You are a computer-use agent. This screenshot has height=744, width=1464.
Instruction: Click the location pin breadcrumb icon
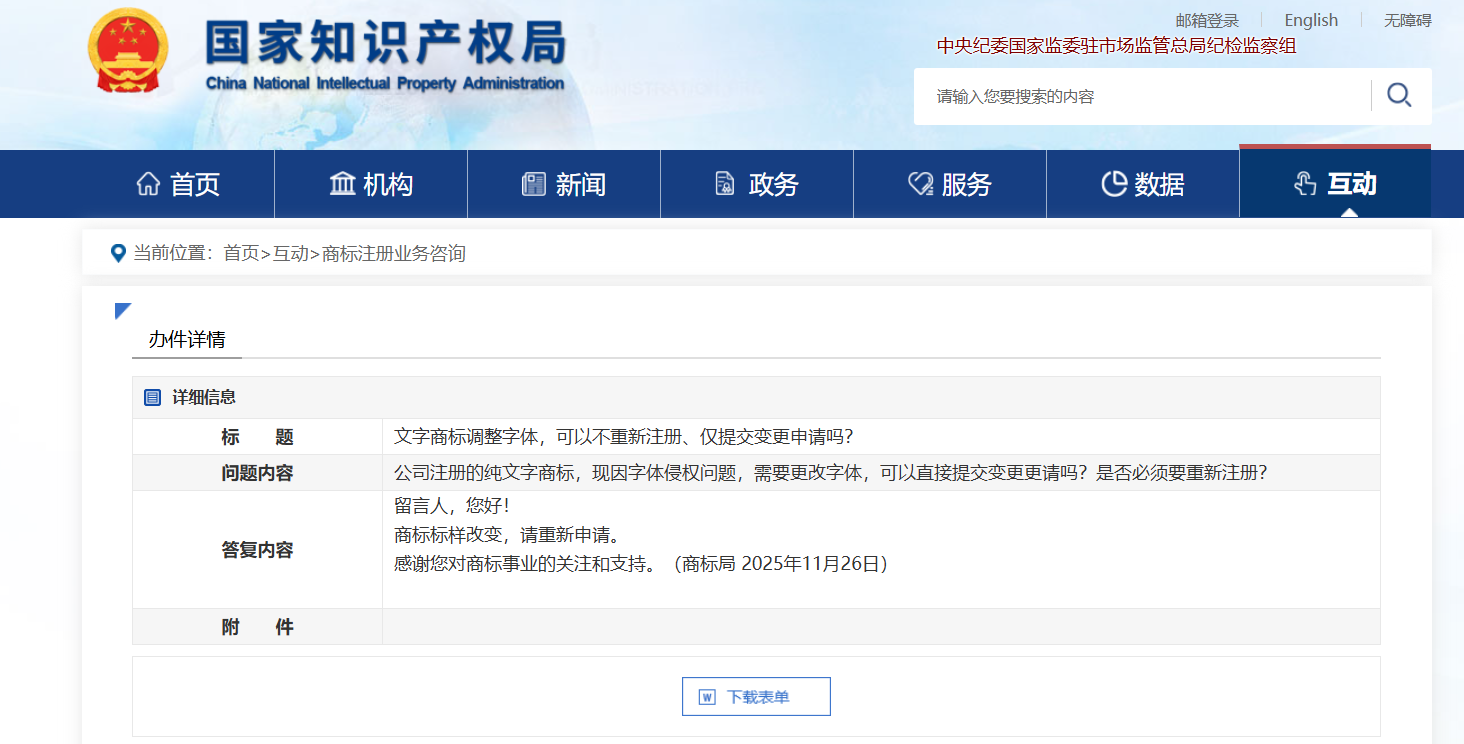pyautogui.click(x=118, y=253)
